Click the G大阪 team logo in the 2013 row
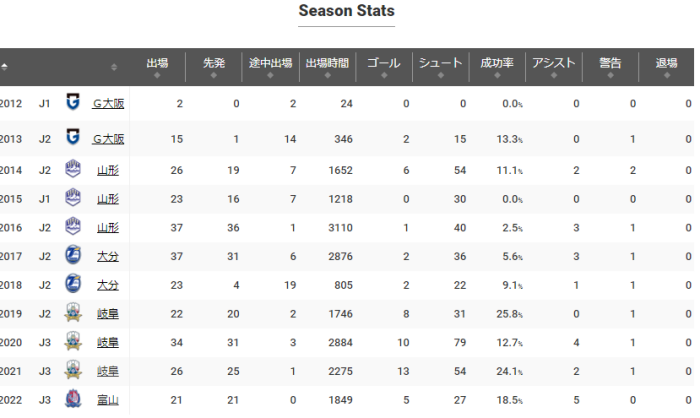This screenshot has height=418, width=700. [72, 137]
